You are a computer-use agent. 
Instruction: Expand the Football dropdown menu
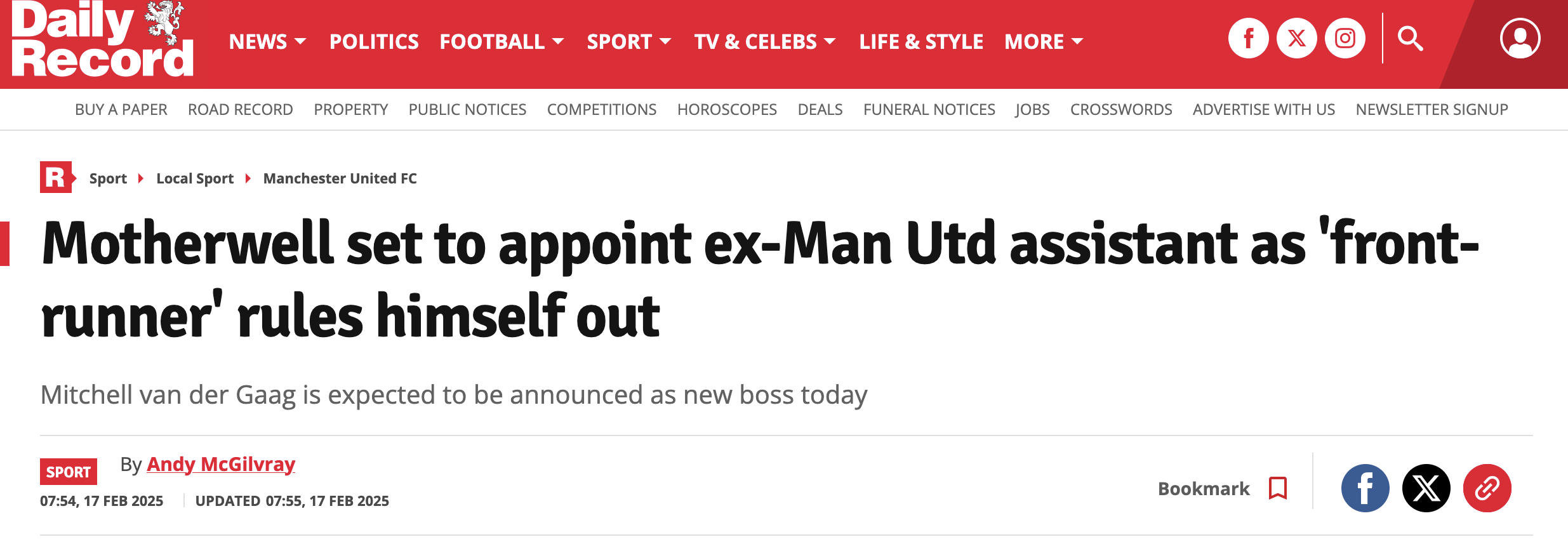(x=502, y=42)
